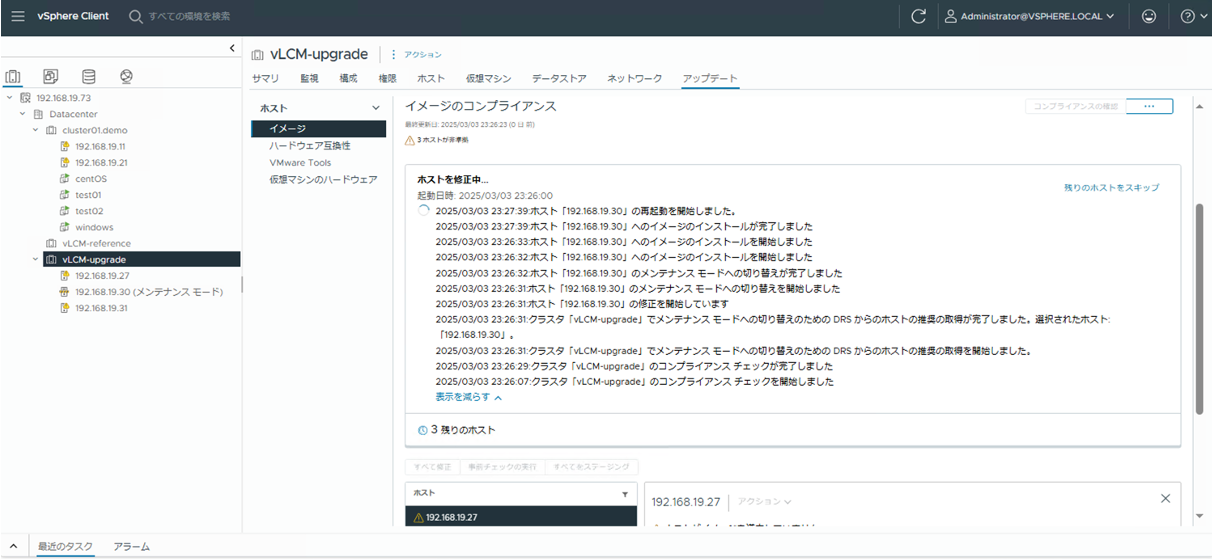This screenshot has width=1212, height=560.
Task: Select Hosts and Clusters inventory icon
Action: [13, 77]
